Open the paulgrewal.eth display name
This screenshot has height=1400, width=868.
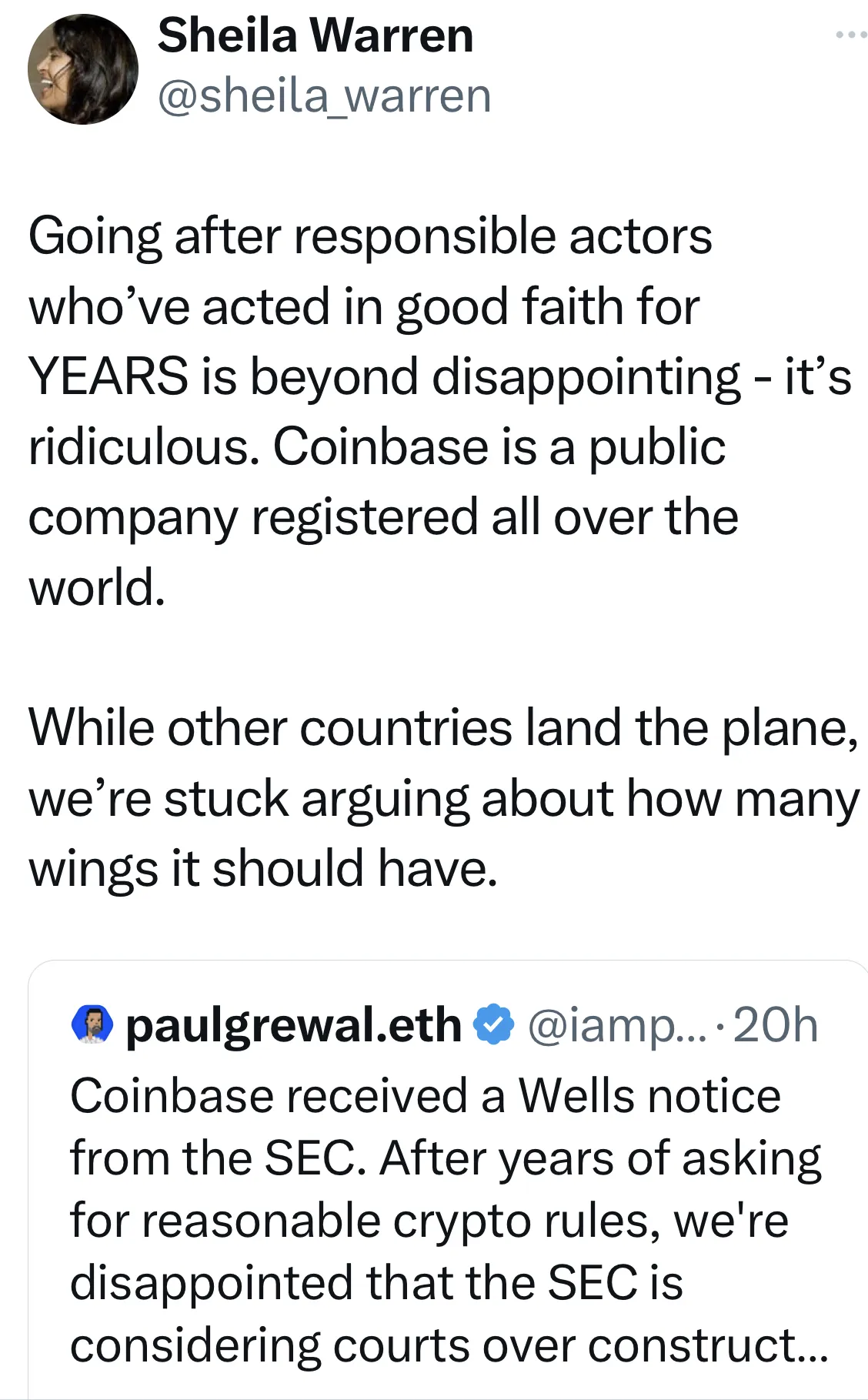(x=292, y=1025)
